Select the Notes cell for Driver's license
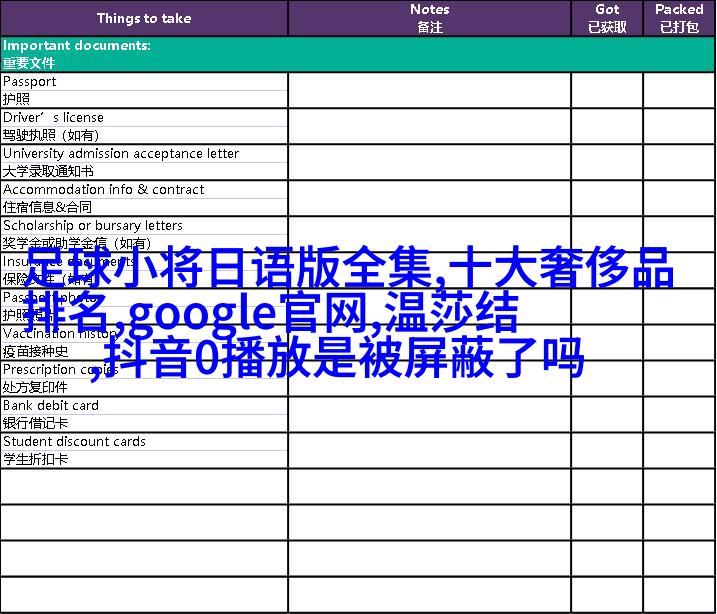 coord(429,127)
